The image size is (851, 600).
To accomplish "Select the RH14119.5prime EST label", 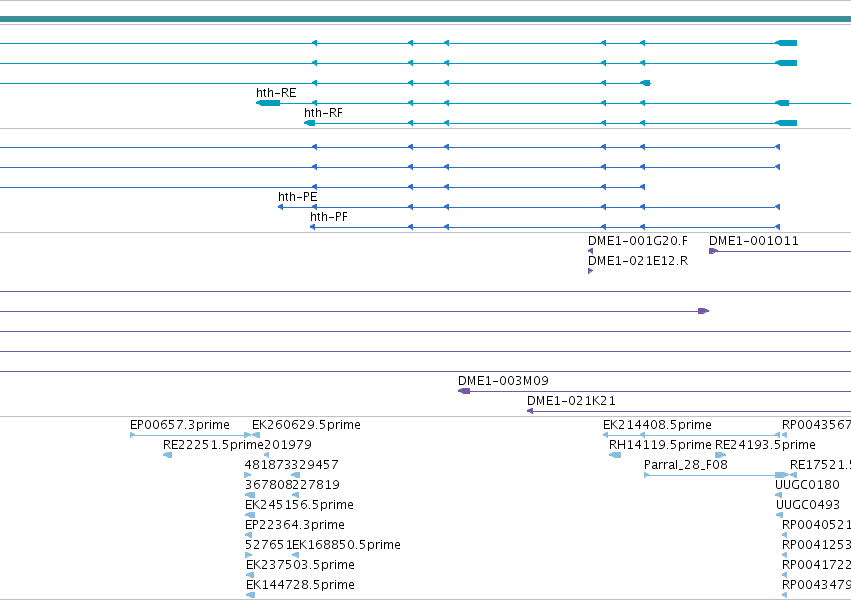I will point(660,445).
